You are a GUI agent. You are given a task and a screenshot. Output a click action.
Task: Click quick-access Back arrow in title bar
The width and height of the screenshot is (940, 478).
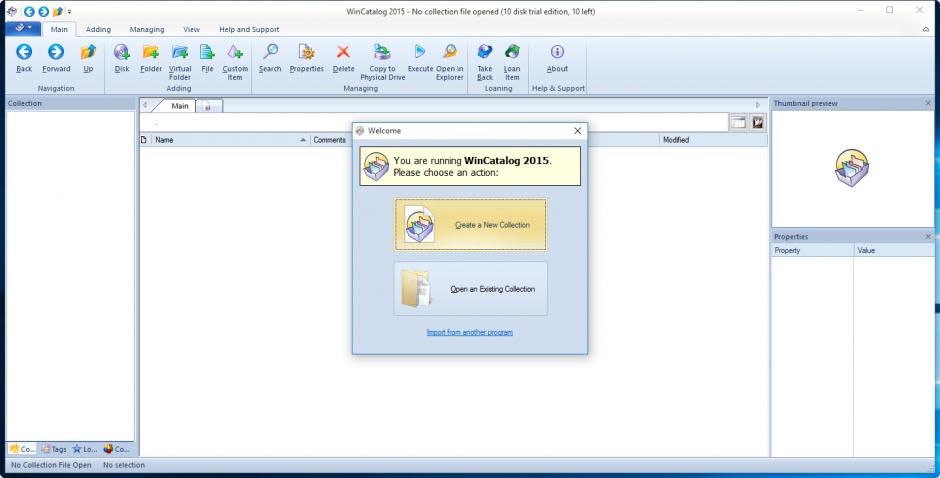[x=29, y=11]
